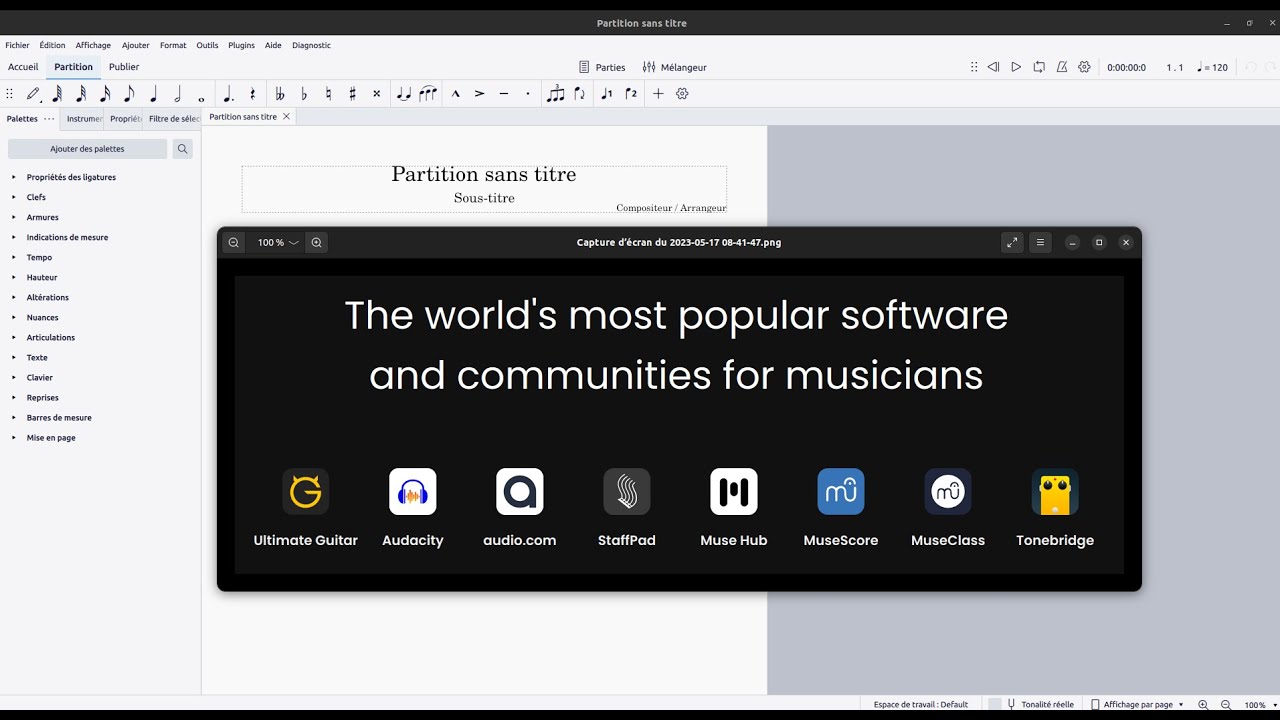Select the 32nd note duration
The width and height of the screenshot is (1280, 720).
81,94
